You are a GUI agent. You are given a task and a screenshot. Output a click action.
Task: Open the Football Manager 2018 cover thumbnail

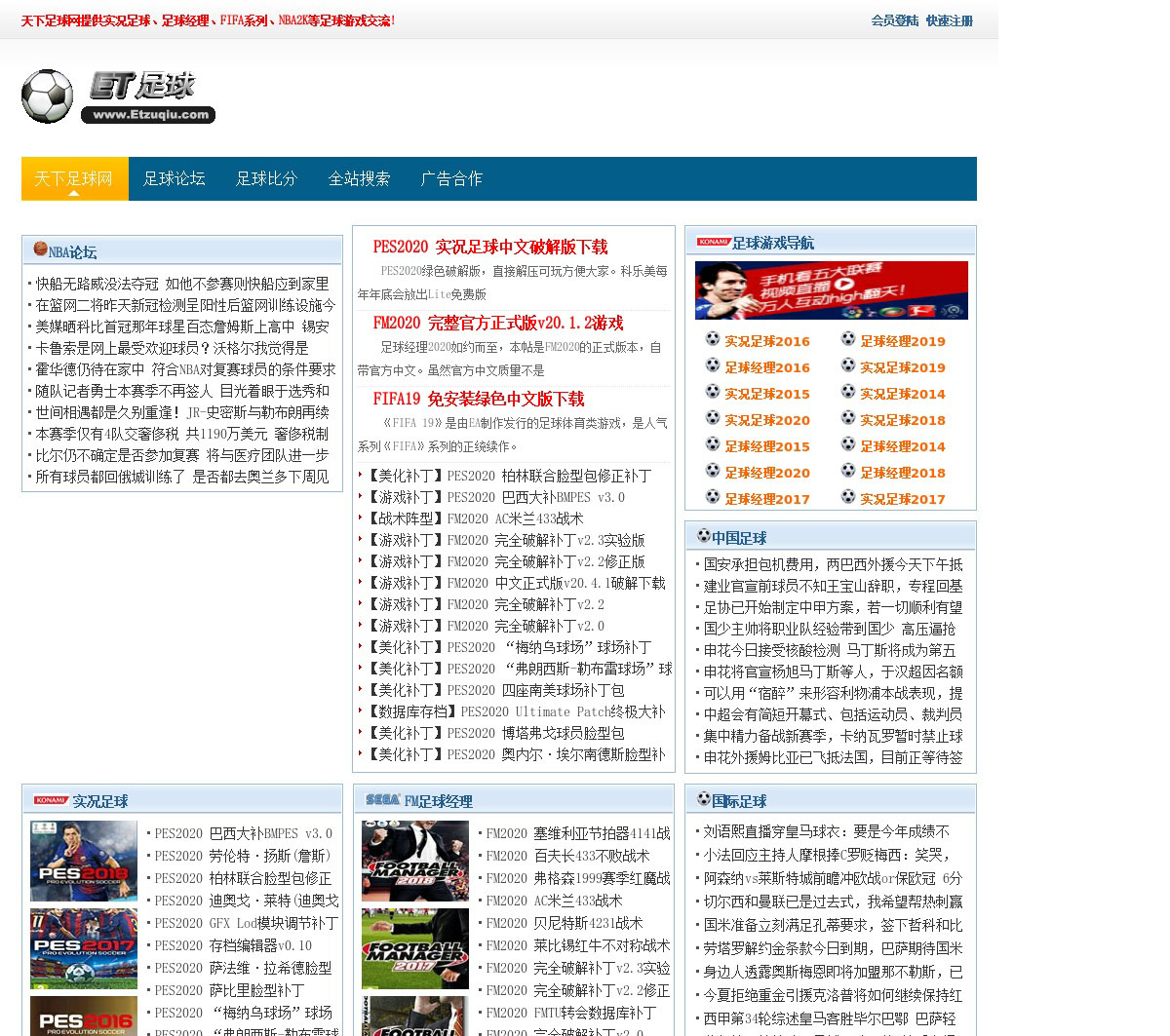click(x=415, y=861)
